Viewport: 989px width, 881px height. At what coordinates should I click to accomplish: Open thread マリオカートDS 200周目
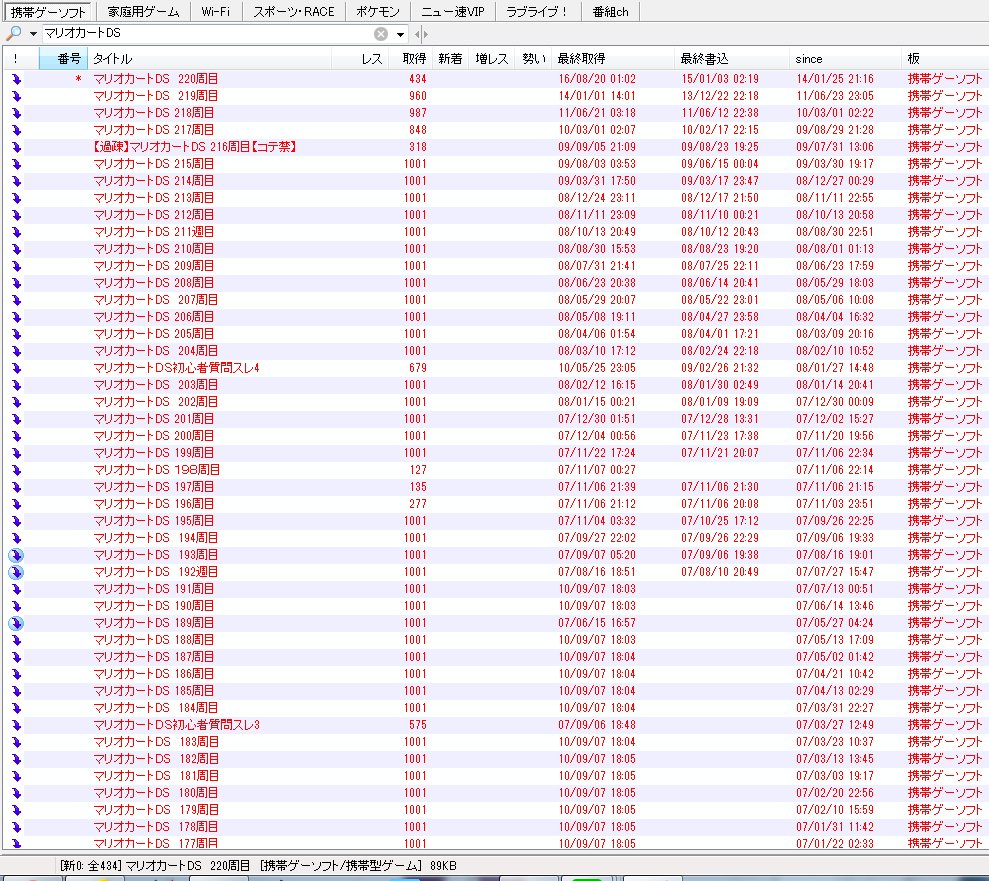pyautogui.click(x=154, y=436)
